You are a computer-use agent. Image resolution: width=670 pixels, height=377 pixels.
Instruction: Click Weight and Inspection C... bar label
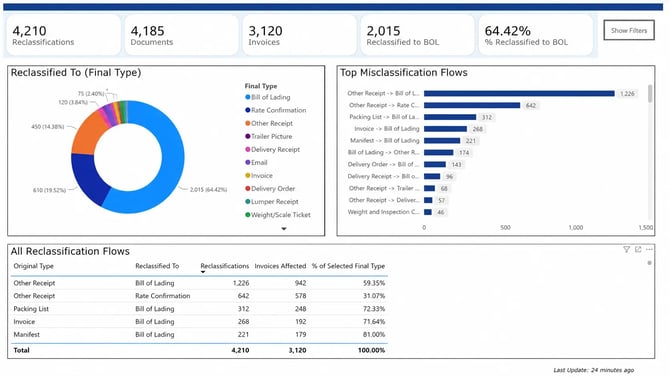click(383, 212)
